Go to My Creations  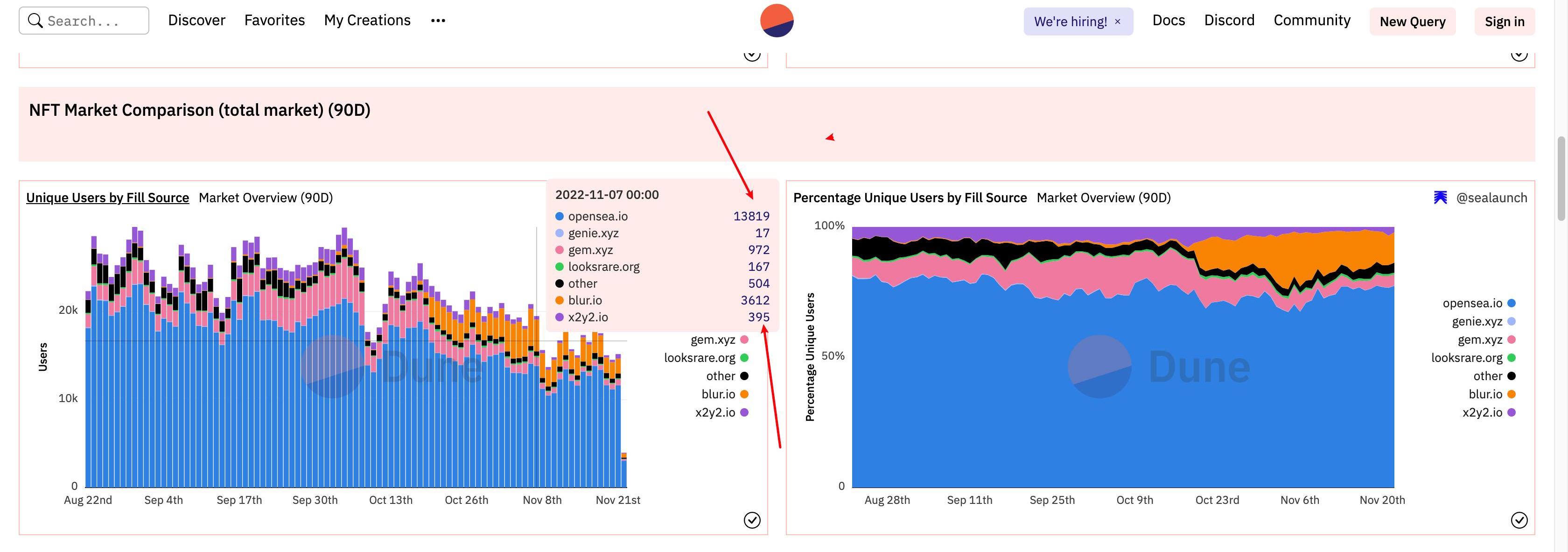(x=367, y=21)
